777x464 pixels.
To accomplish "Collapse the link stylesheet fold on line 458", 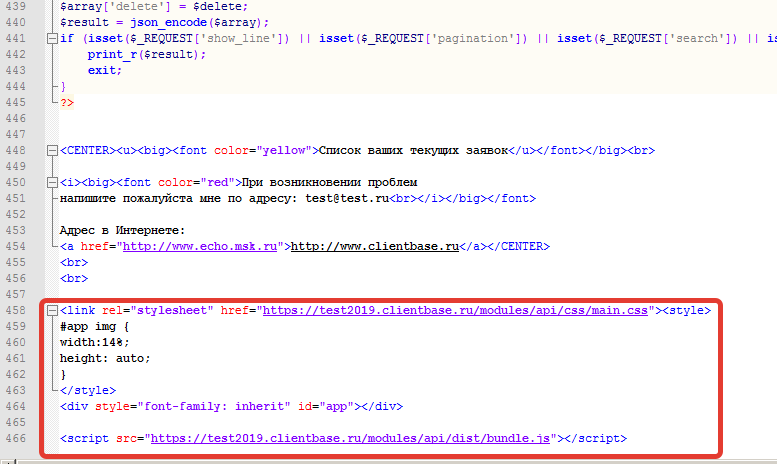I will tap(51, 311).
